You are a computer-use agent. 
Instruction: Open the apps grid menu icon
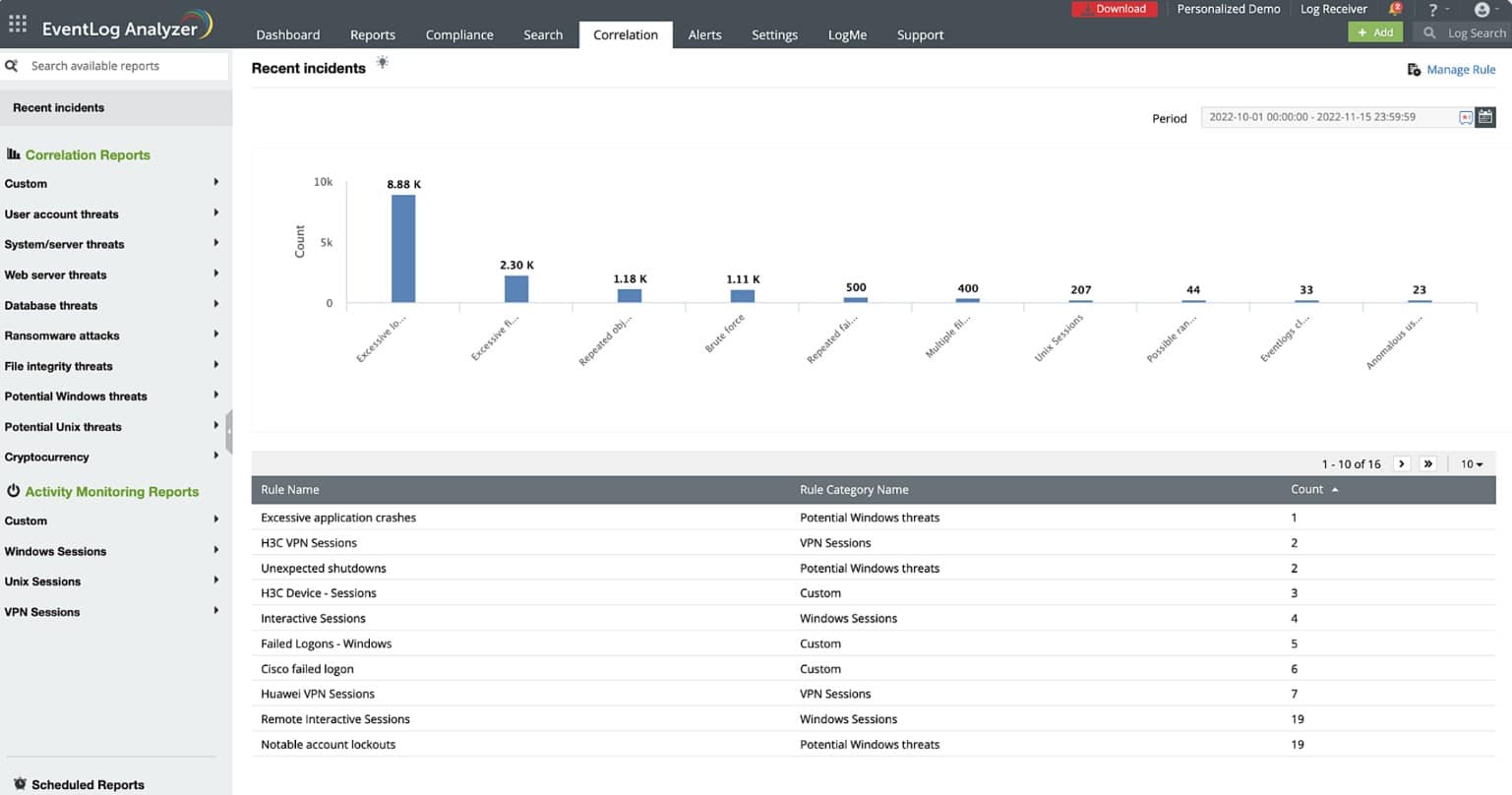[18, 25]
